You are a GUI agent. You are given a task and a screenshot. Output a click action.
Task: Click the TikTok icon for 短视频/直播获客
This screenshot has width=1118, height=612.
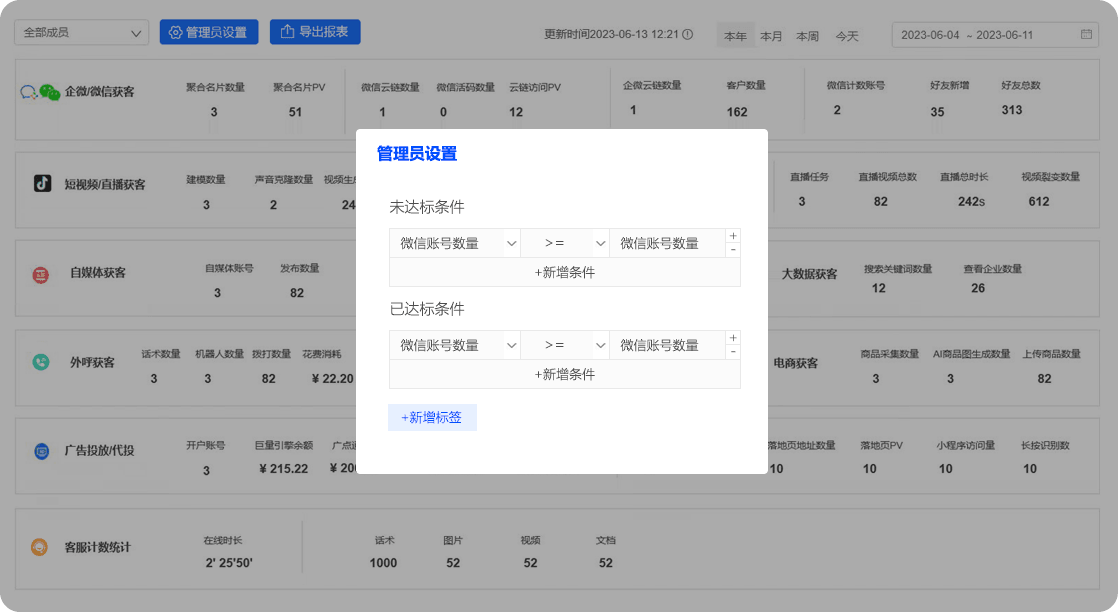42,183
